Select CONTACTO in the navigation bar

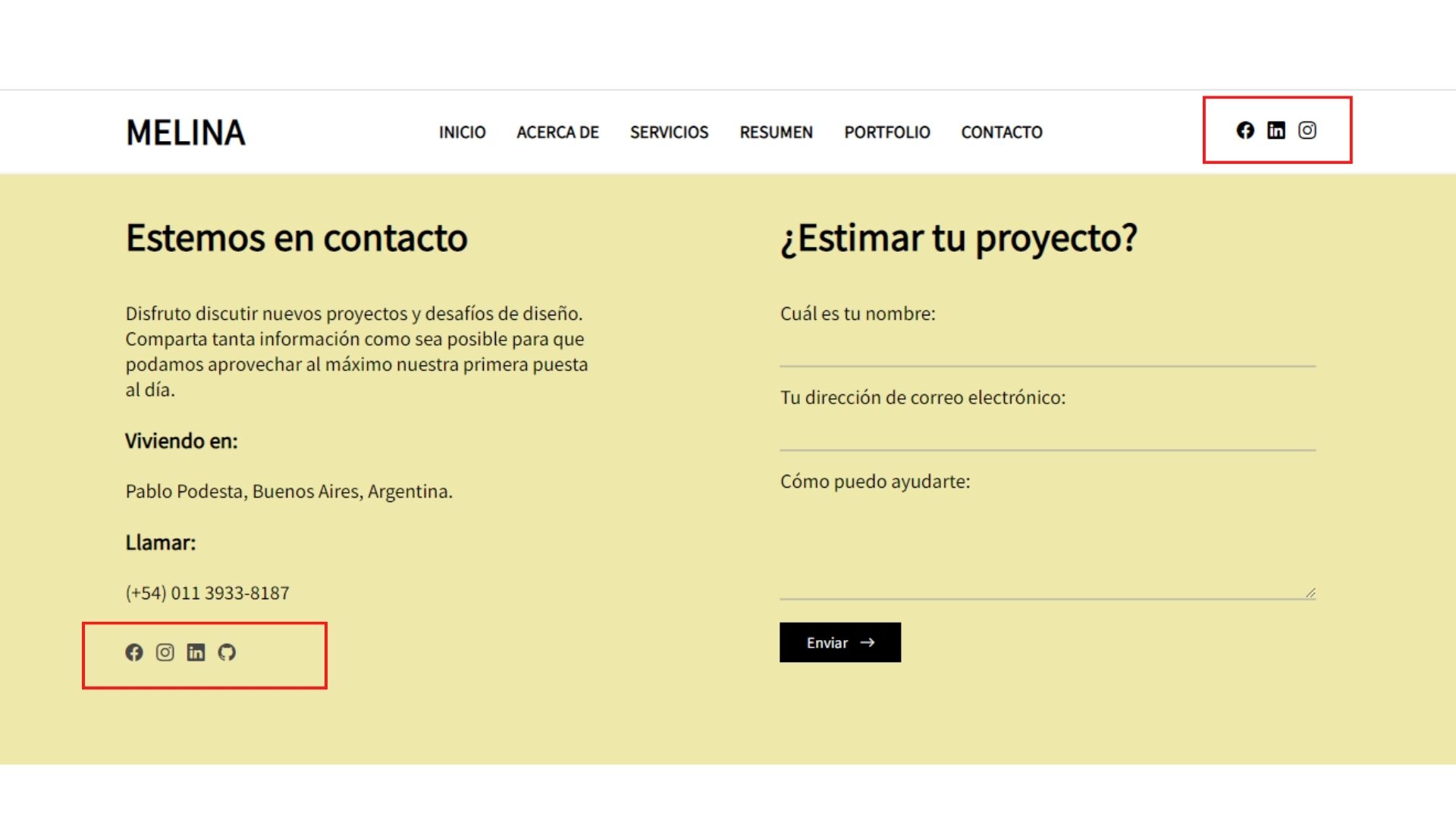pos(1001,132)
